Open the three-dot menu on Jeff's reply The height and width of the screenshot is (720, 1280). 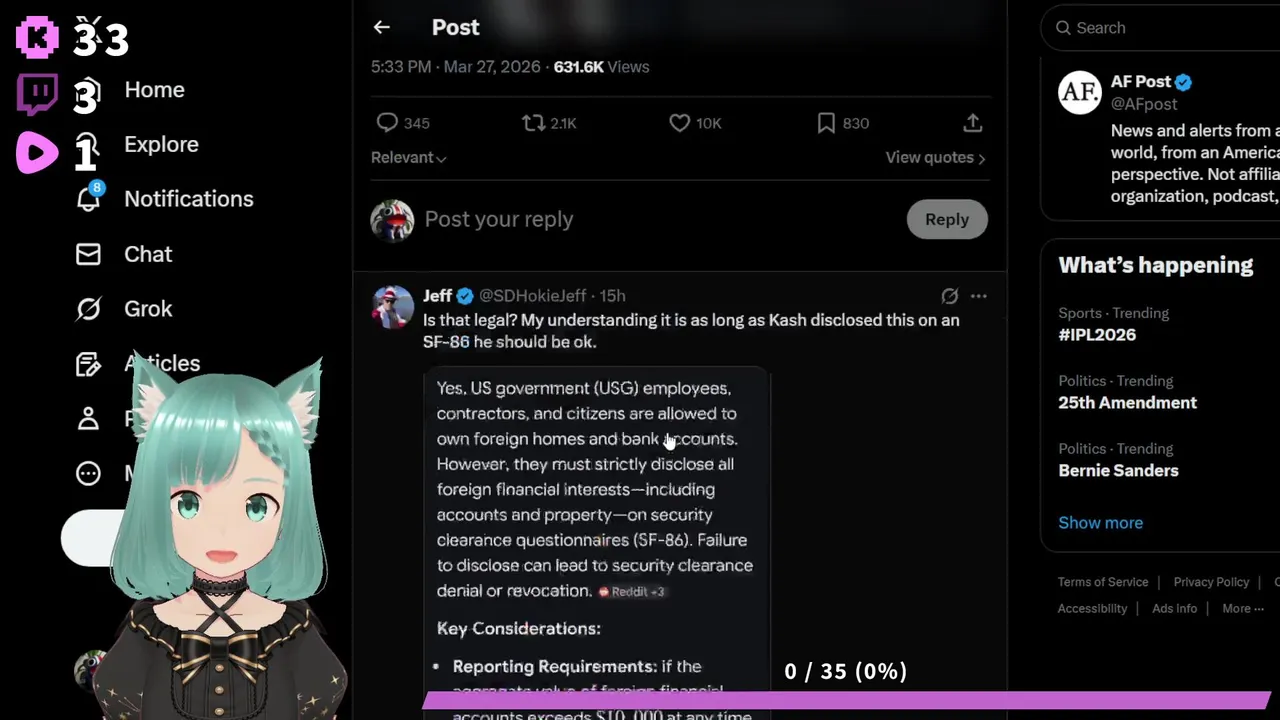(978, 296)
